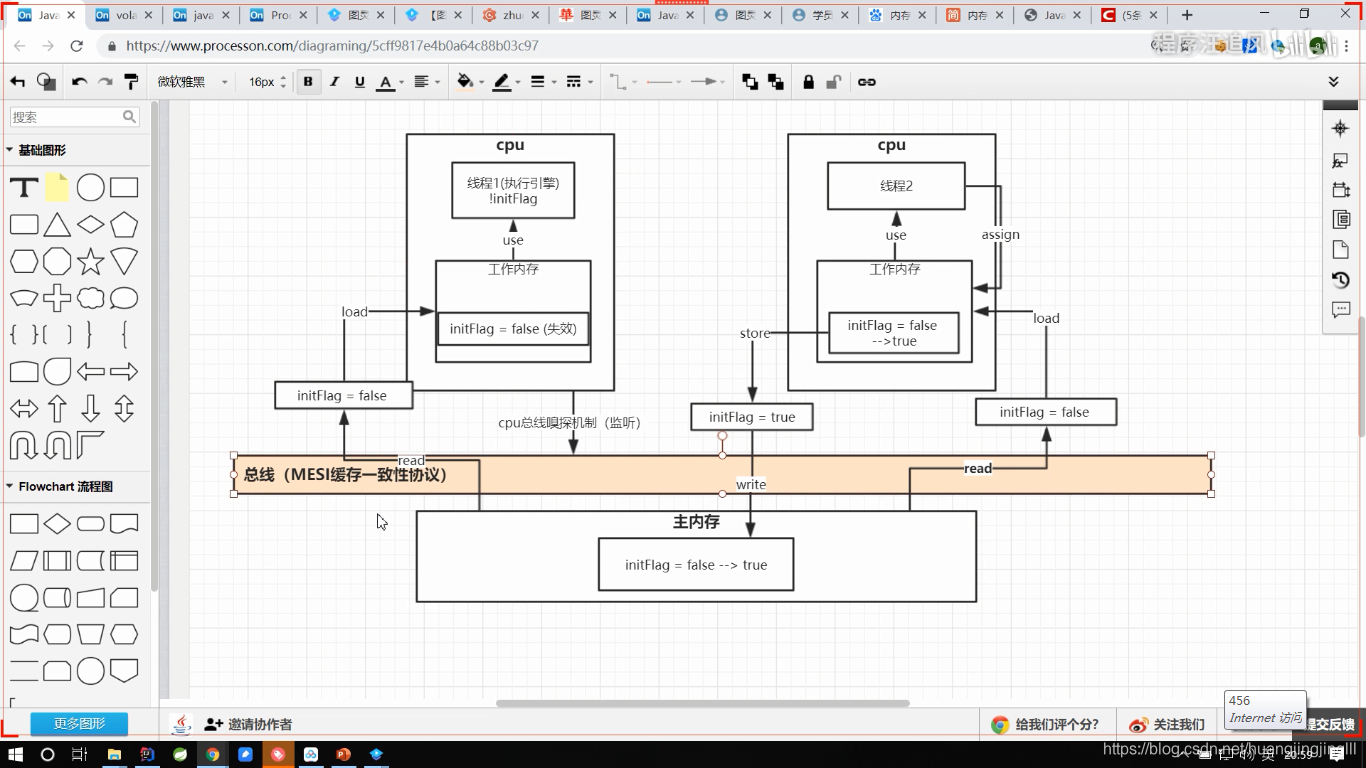
Task: Open the fill color bucket dropdown
Action: coord(469,82)
